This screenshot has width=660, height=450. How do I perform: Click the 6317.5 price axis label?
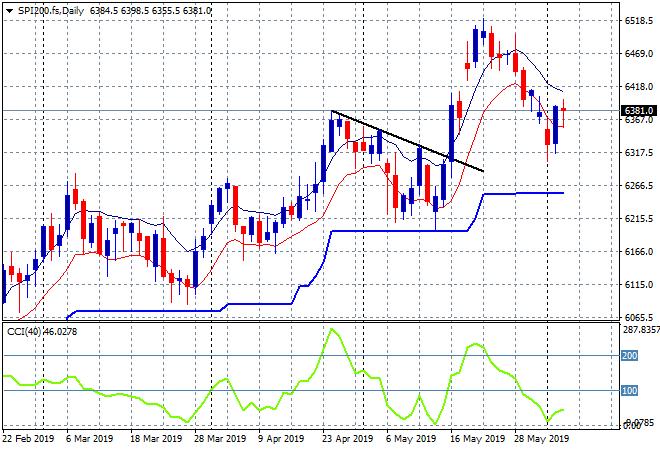[639, 152]
